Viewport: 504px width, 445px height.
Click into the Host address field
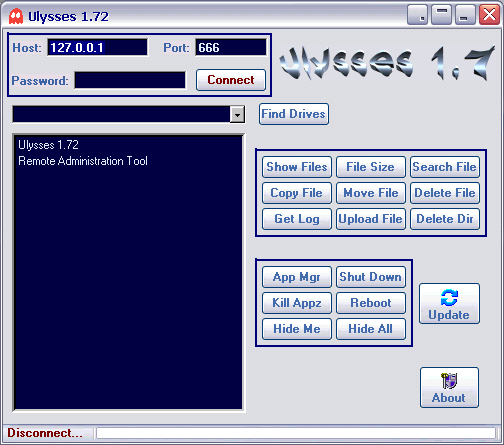click(x=97, y=47)
